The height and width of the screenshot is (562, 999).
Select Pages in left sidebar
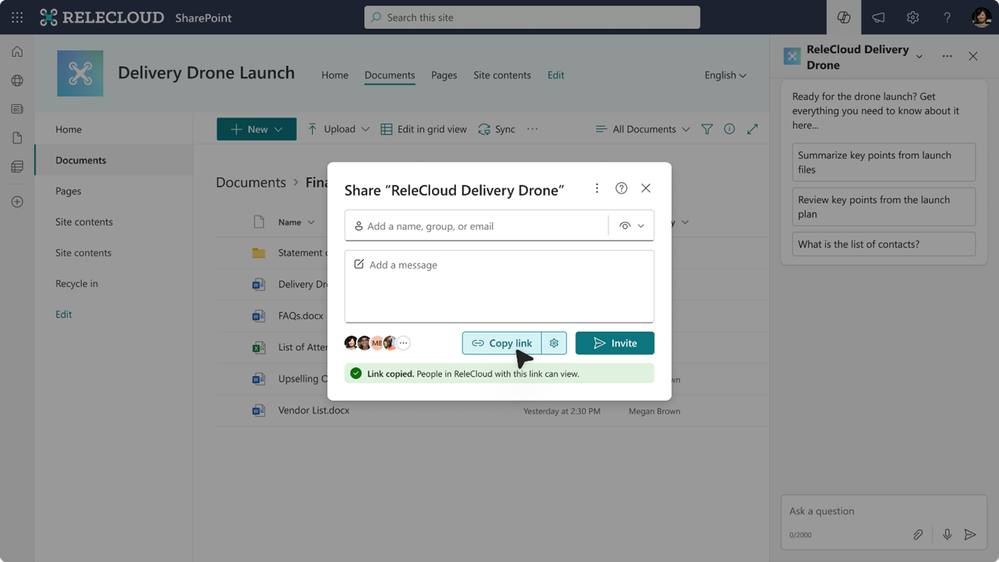pyautogui.click(x=114, y=191)
